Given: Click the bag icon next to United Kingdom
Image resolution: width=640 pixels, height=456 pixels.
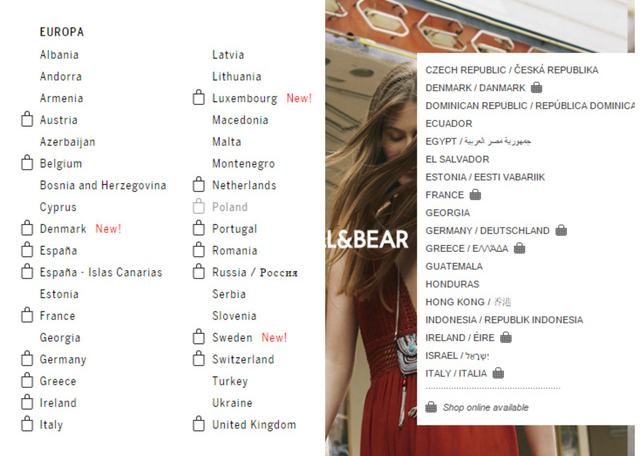Looking at the screenshot, I should point(199,424).
